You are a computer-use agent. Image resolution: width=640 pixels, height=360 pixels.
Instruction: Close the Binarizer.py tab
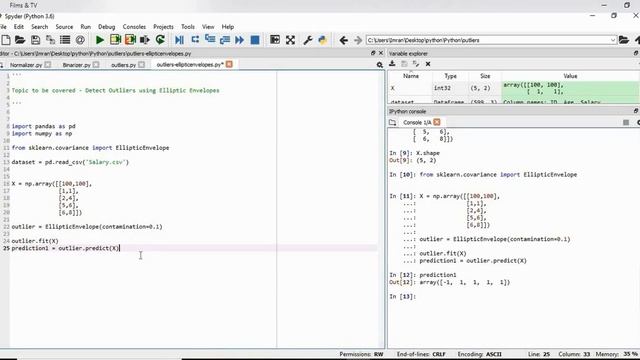(x=96, y=64)
